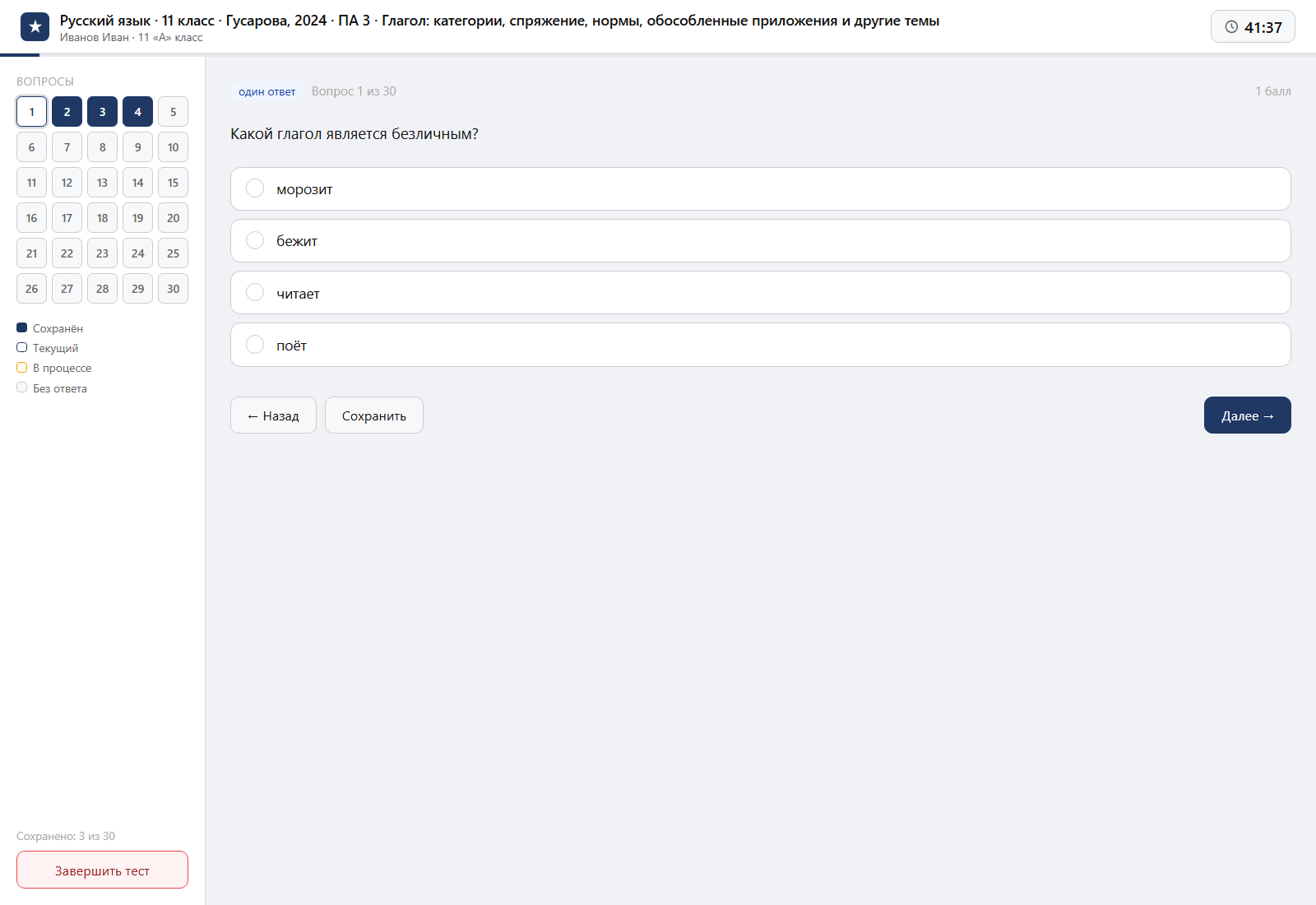Jump to question 17

67,218
